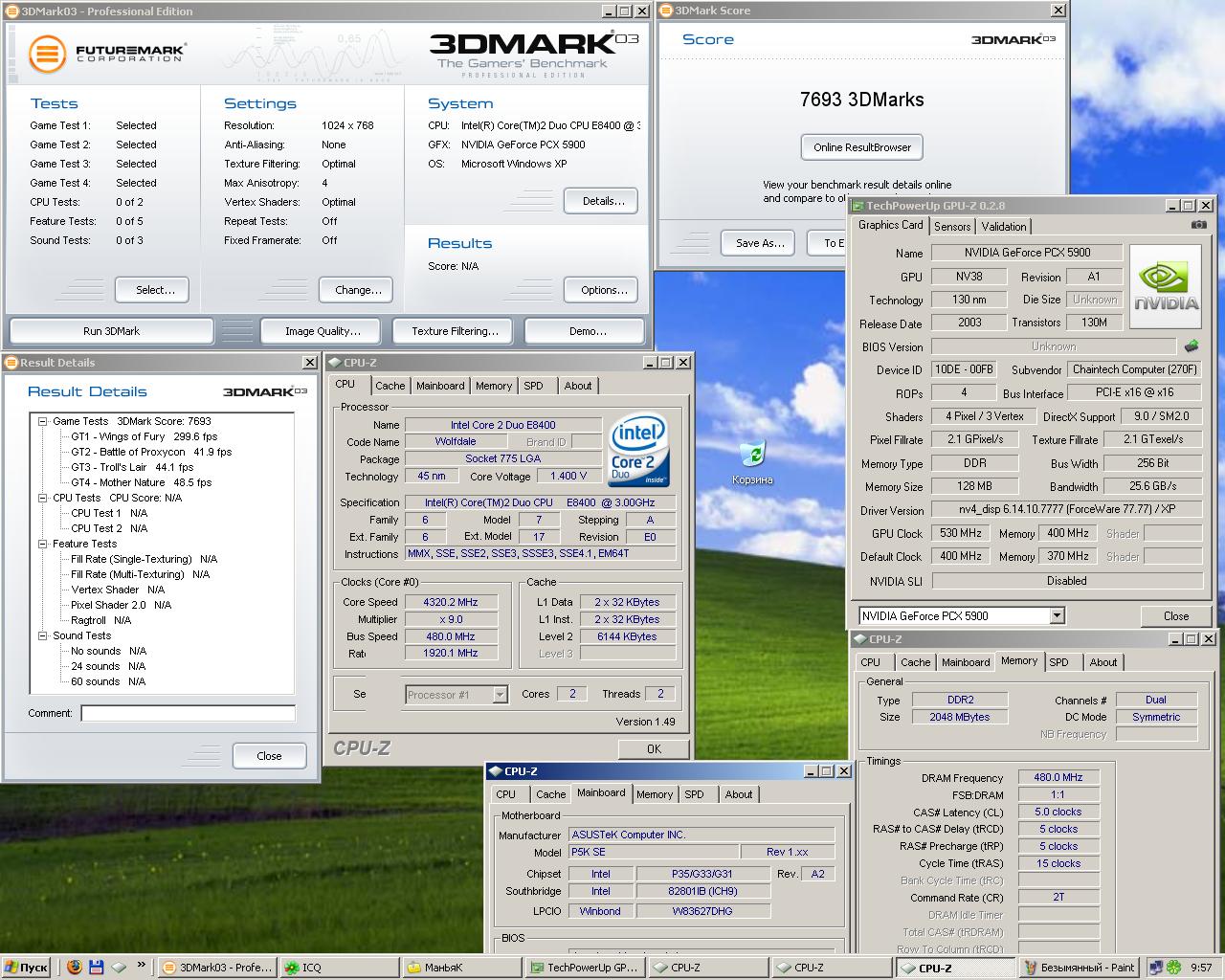This screenshot has height=980, width=1225.
Task: Click the NVIDIA logo in GPU-Z
Action: coord(1166,284)
